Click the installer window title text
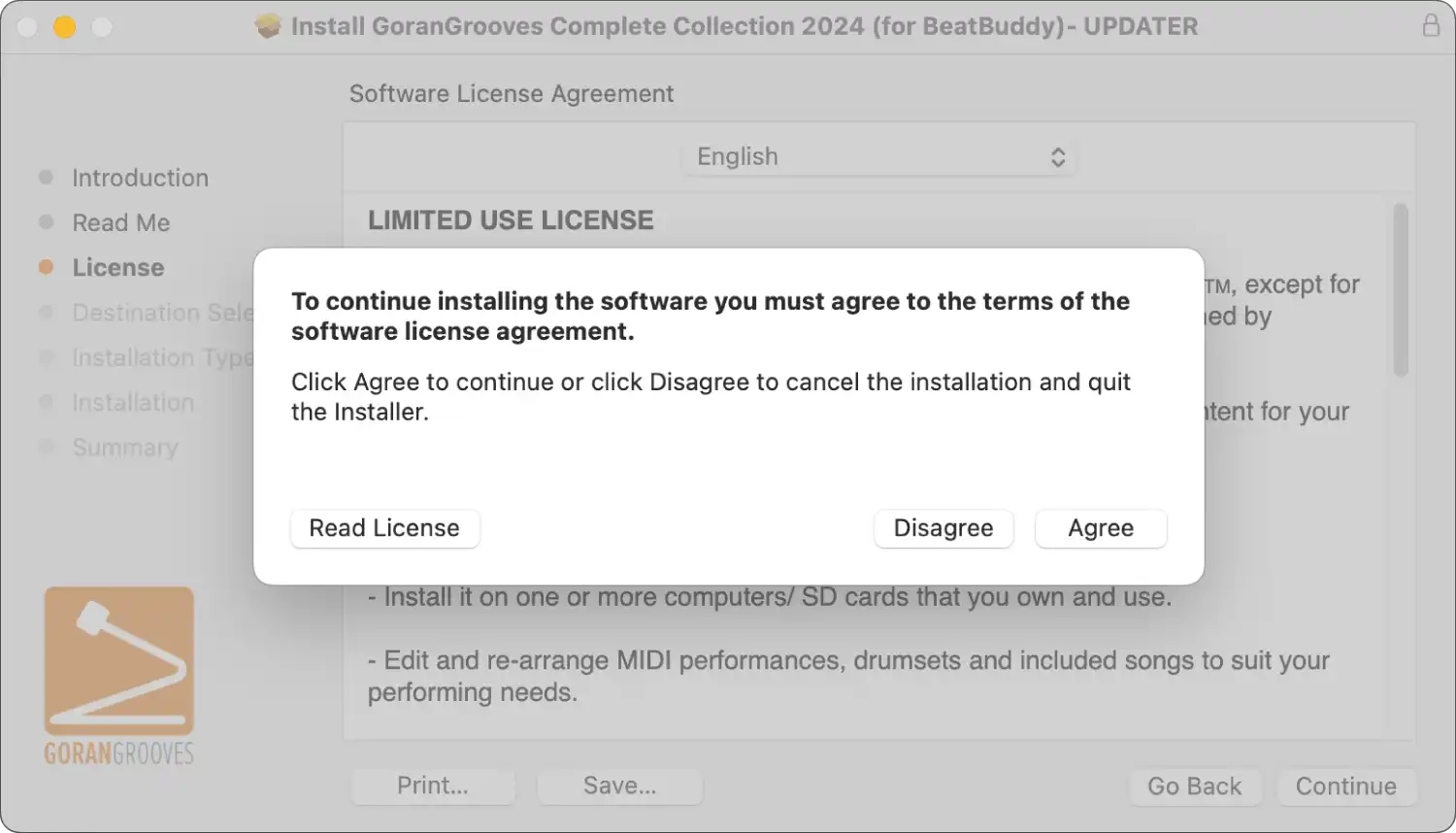Image resolution: width=1456 pixels, height=833 pixels. point(745,26)
